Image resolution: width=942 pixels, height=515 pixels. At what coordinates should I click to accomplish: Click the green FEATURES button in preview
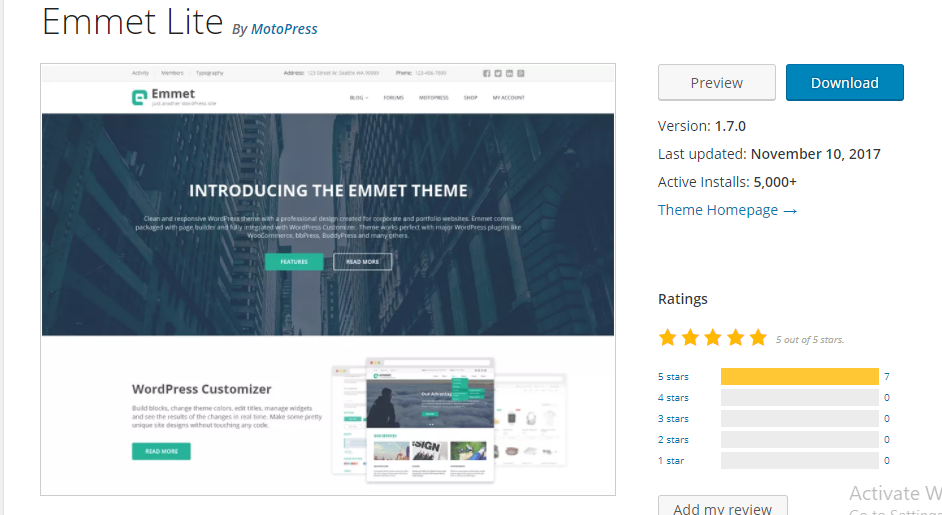[294, 261]
